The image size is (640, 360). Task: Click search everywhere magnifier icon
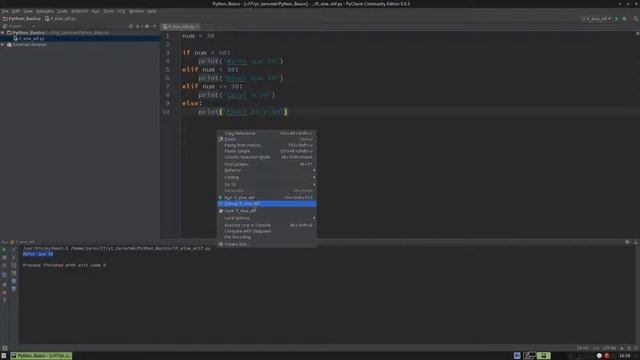pyautogui.click(x=636, y=19)
